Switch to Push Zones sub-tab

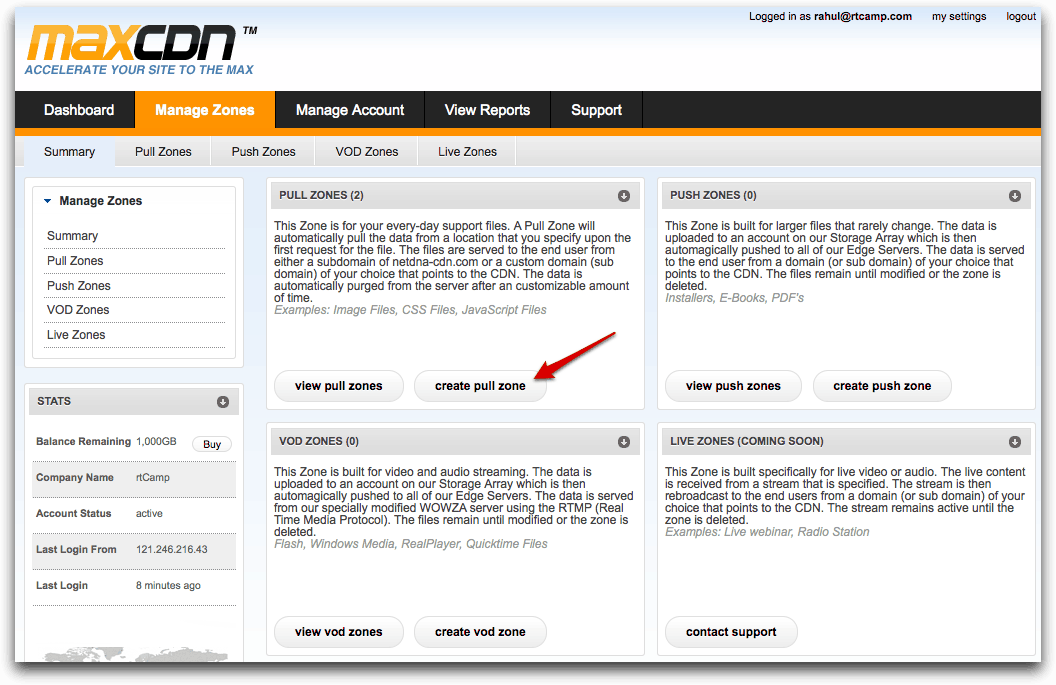click(x=263, y=152)
